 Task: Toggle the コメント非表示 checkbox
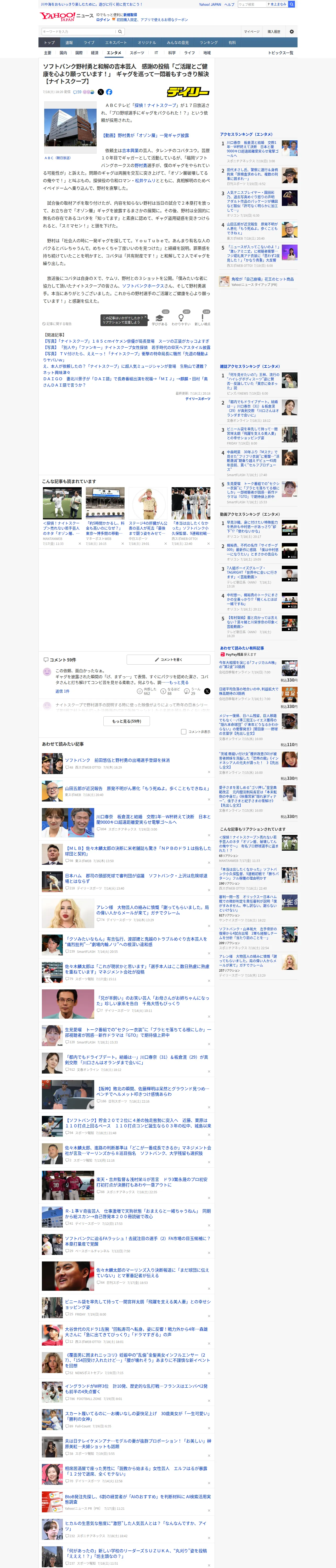pyautogui.click(x=183, y=732)
